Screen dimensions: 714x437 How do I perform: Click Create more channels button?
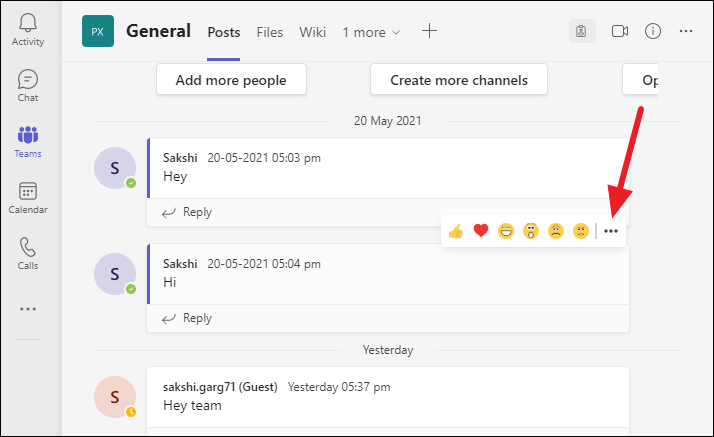(459, 80)
